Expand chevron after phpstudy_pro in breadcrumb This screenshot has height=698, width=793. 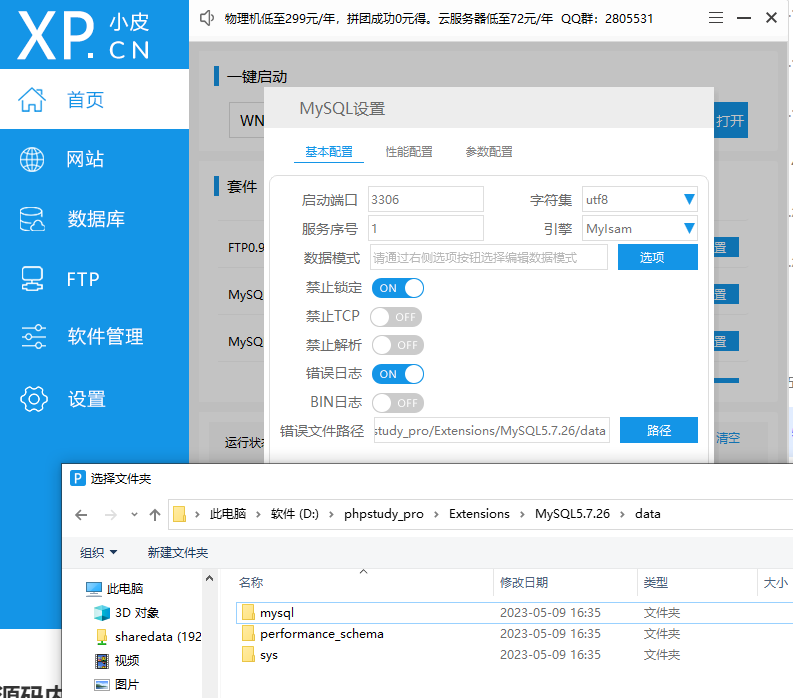click(x=436, y=514)
